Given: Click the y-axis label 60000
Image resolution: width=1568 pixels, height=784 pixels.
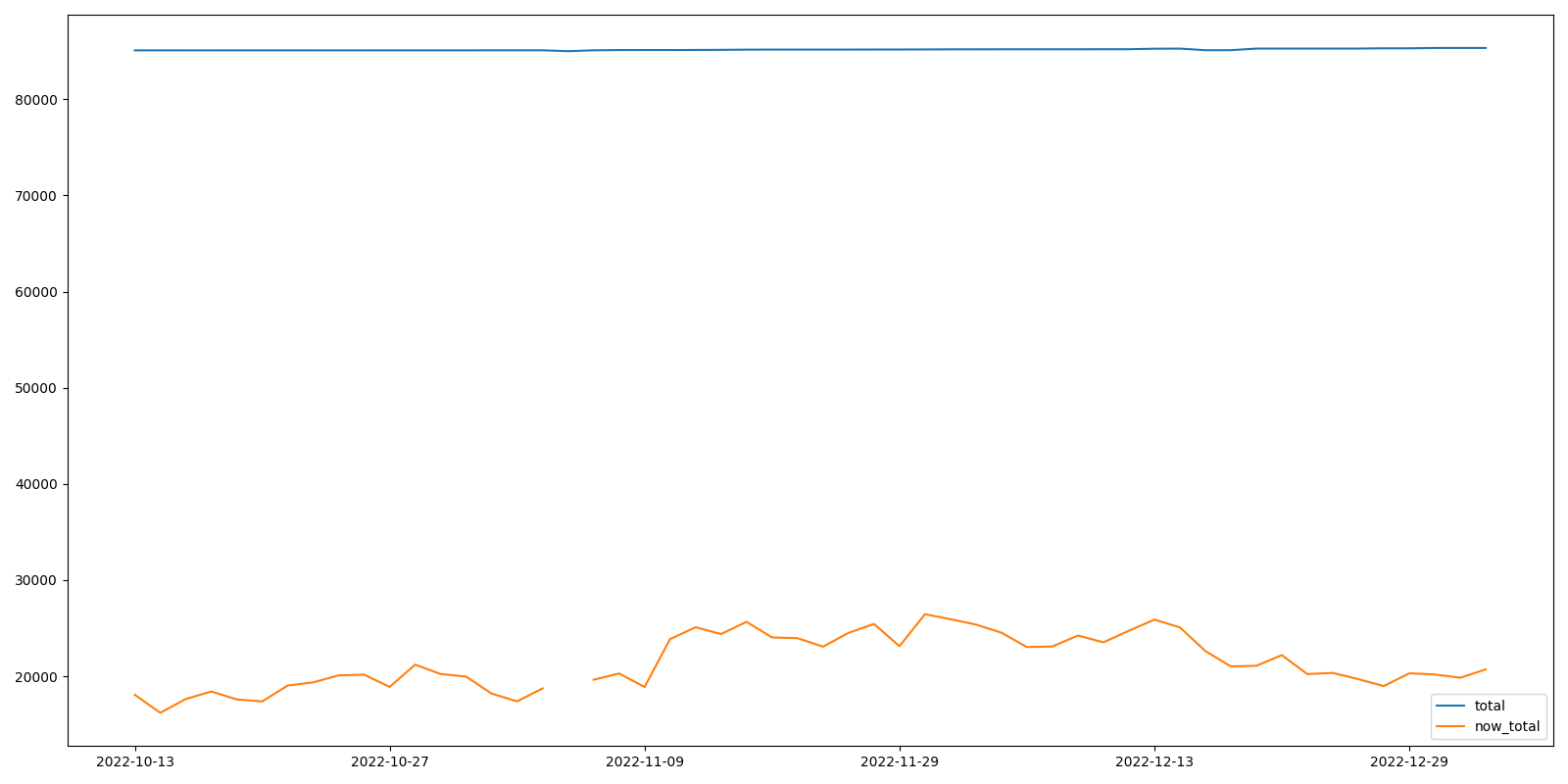Looking at the screenshot, I should click(x=37, y=292).
